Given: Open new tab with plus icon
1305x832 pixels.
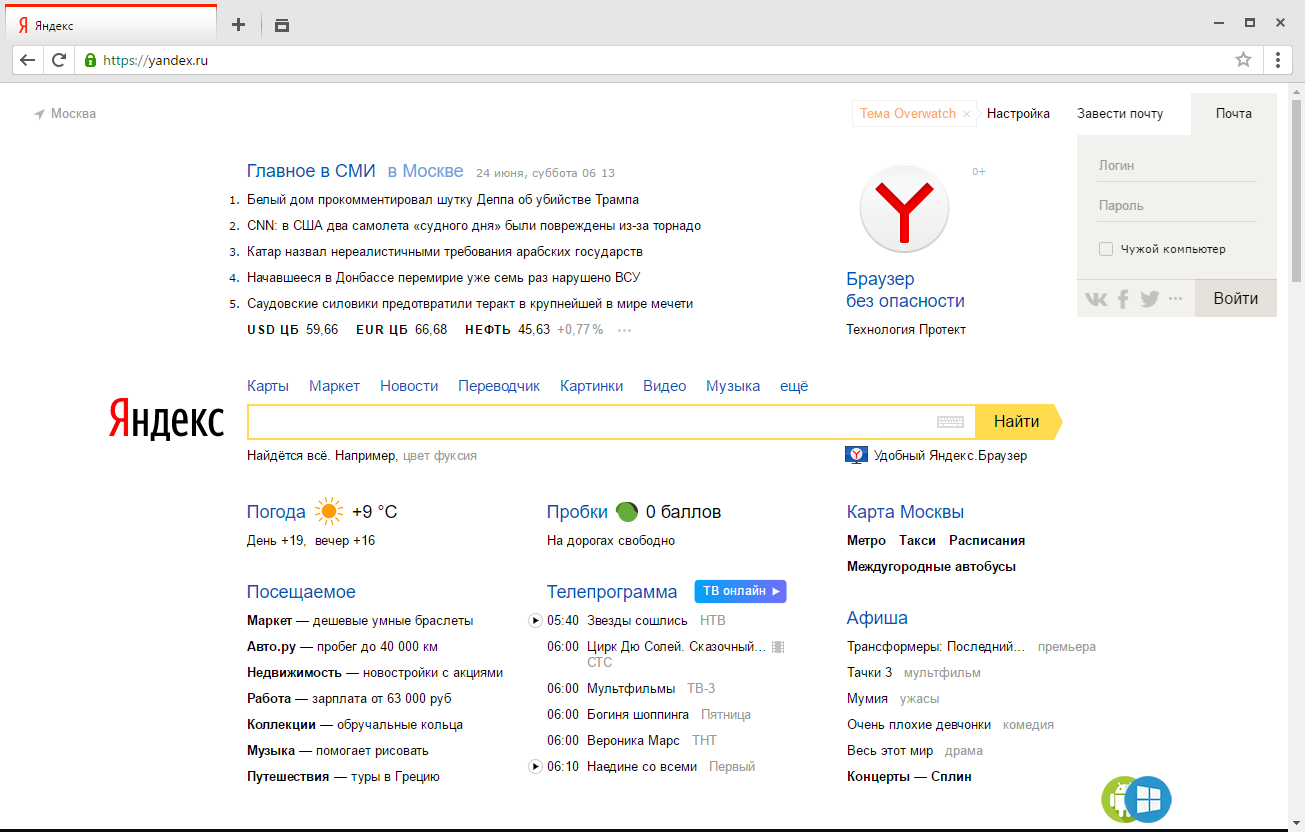Looking at the screenshot, I should point(238,25).
